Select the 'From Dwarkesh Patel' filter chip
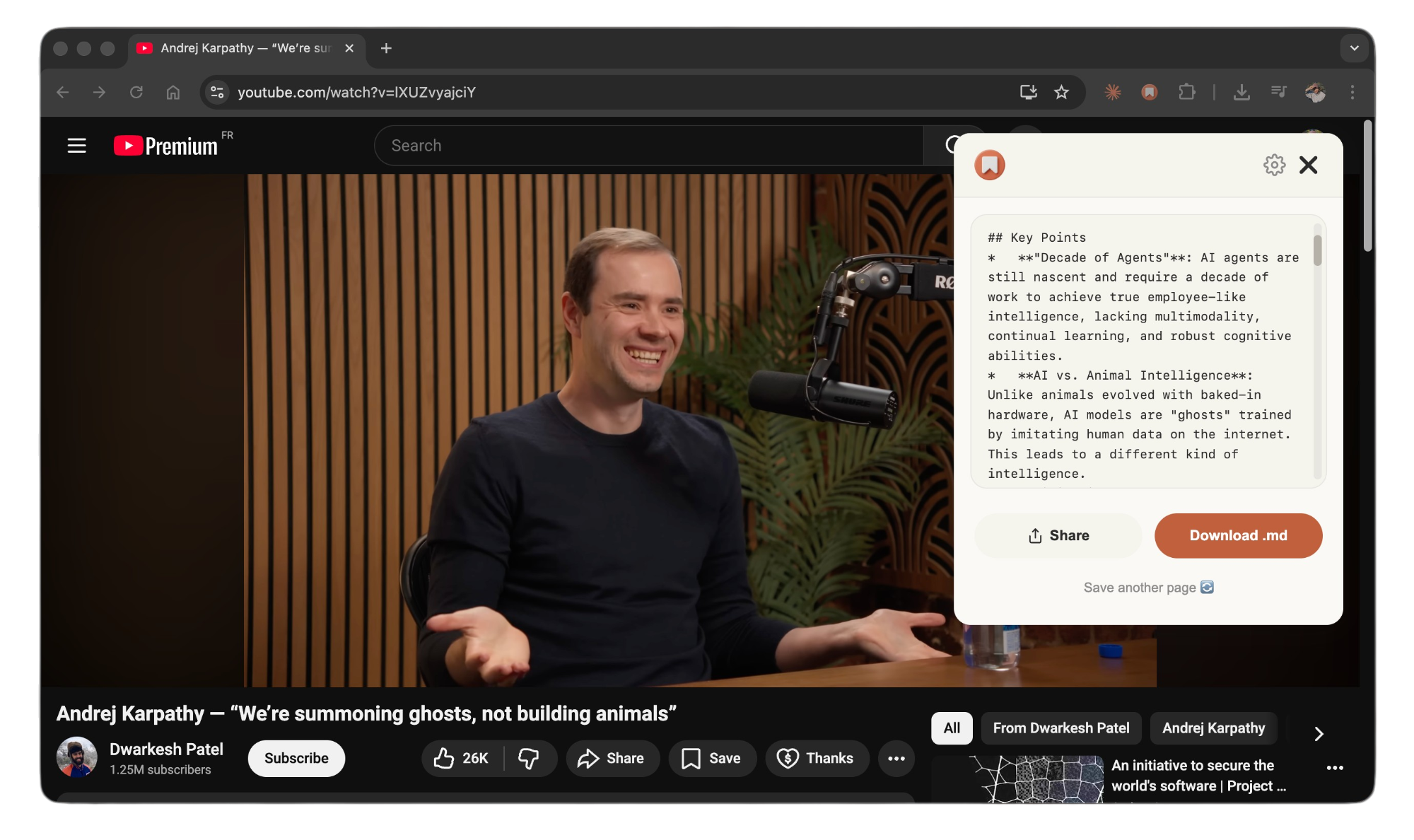This screenshot has width=1414, height=840. point(1060,728)
